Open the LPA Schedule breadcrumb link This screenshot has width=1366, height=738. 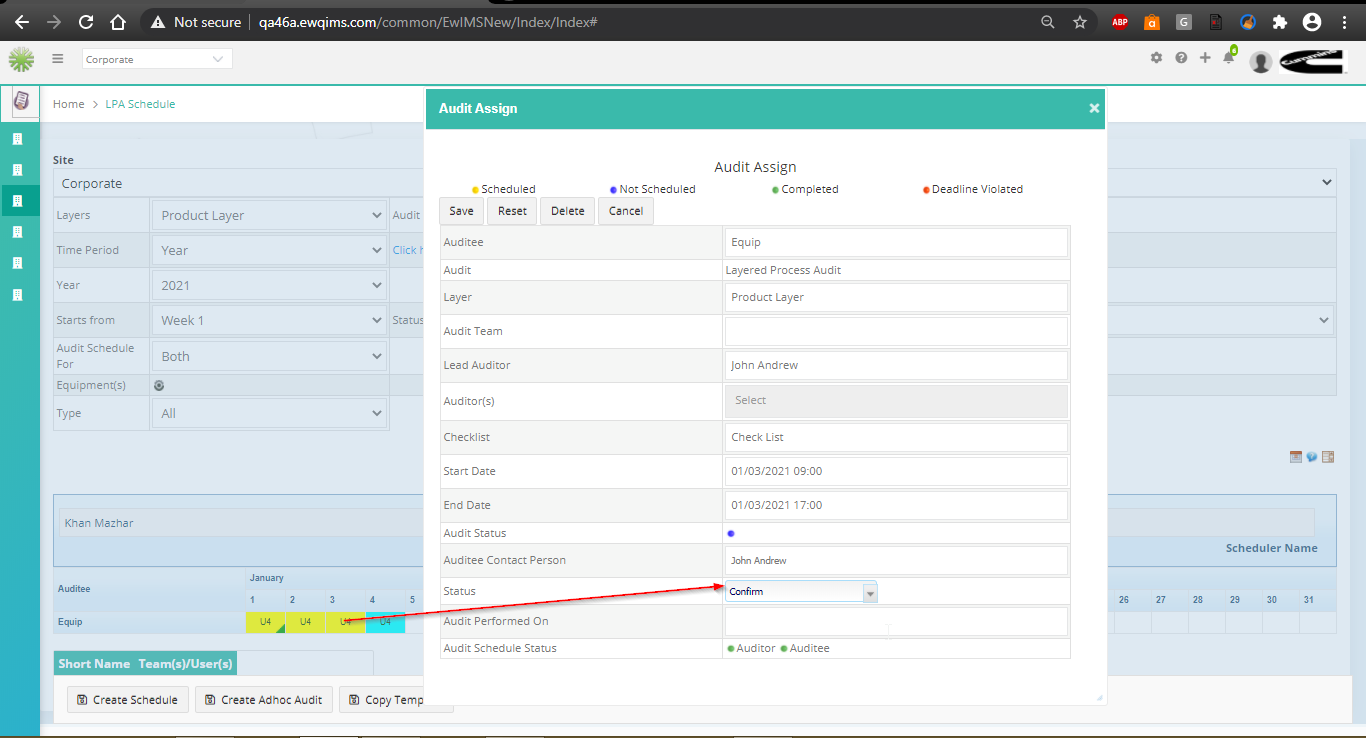tap(140, 104)
